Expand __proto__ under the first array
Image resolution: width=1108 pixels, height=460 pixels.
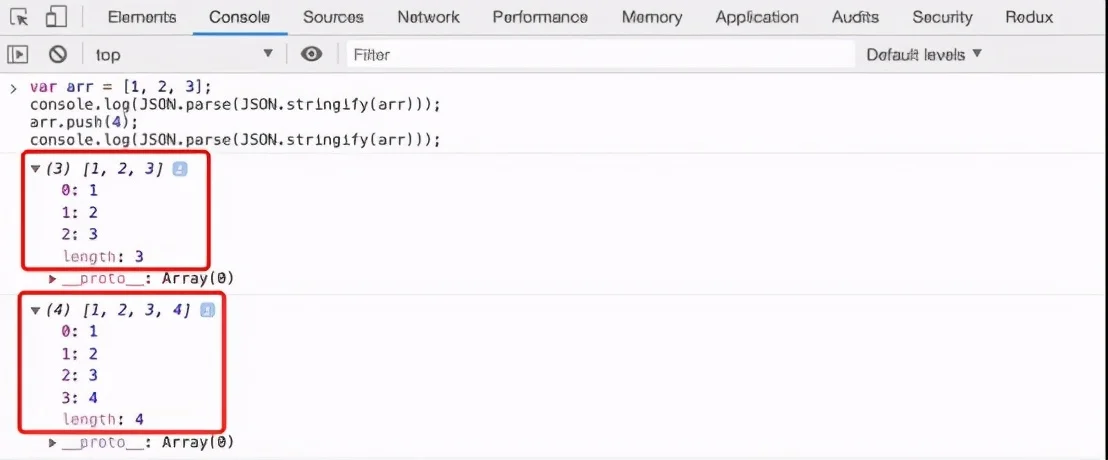53,278
